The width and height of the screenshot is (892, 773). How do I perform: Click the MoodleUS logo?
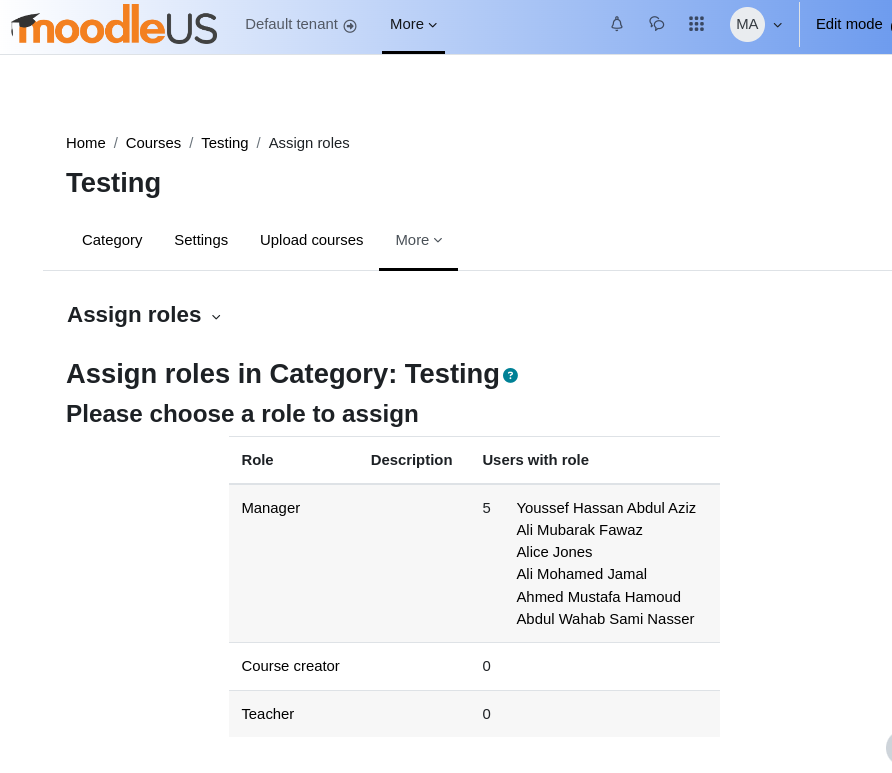coord(114,24)
